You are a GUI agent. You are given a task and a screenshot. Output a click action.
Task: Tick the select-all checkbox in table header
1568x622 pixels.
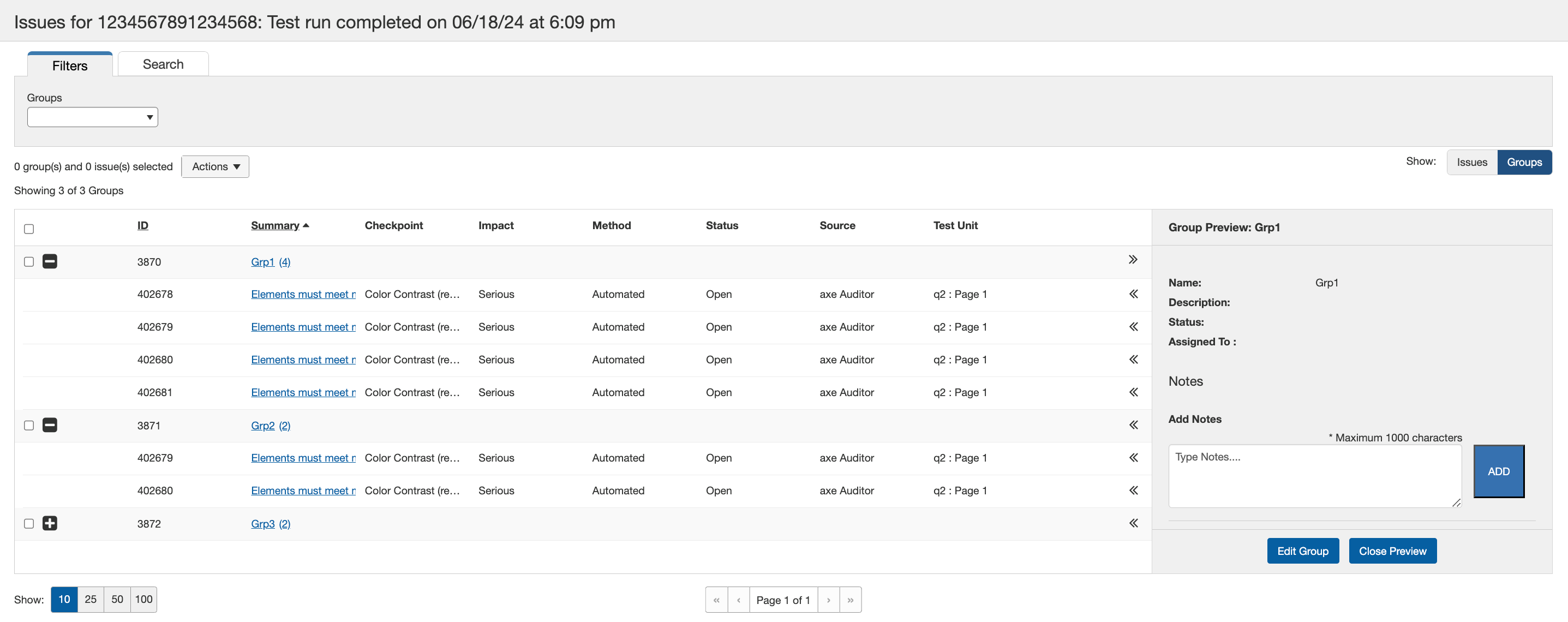click(x=28, y=229)
